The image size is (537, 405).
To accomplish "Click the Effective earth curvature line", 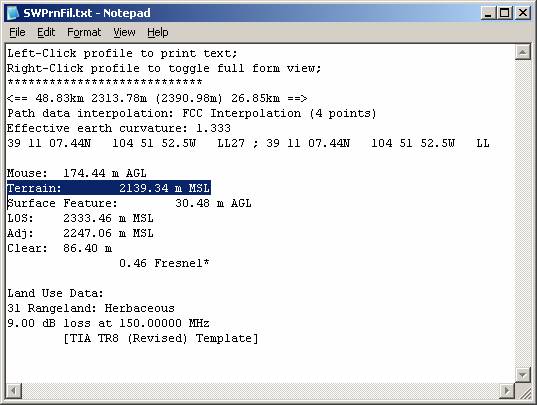I will click(119, 128).
